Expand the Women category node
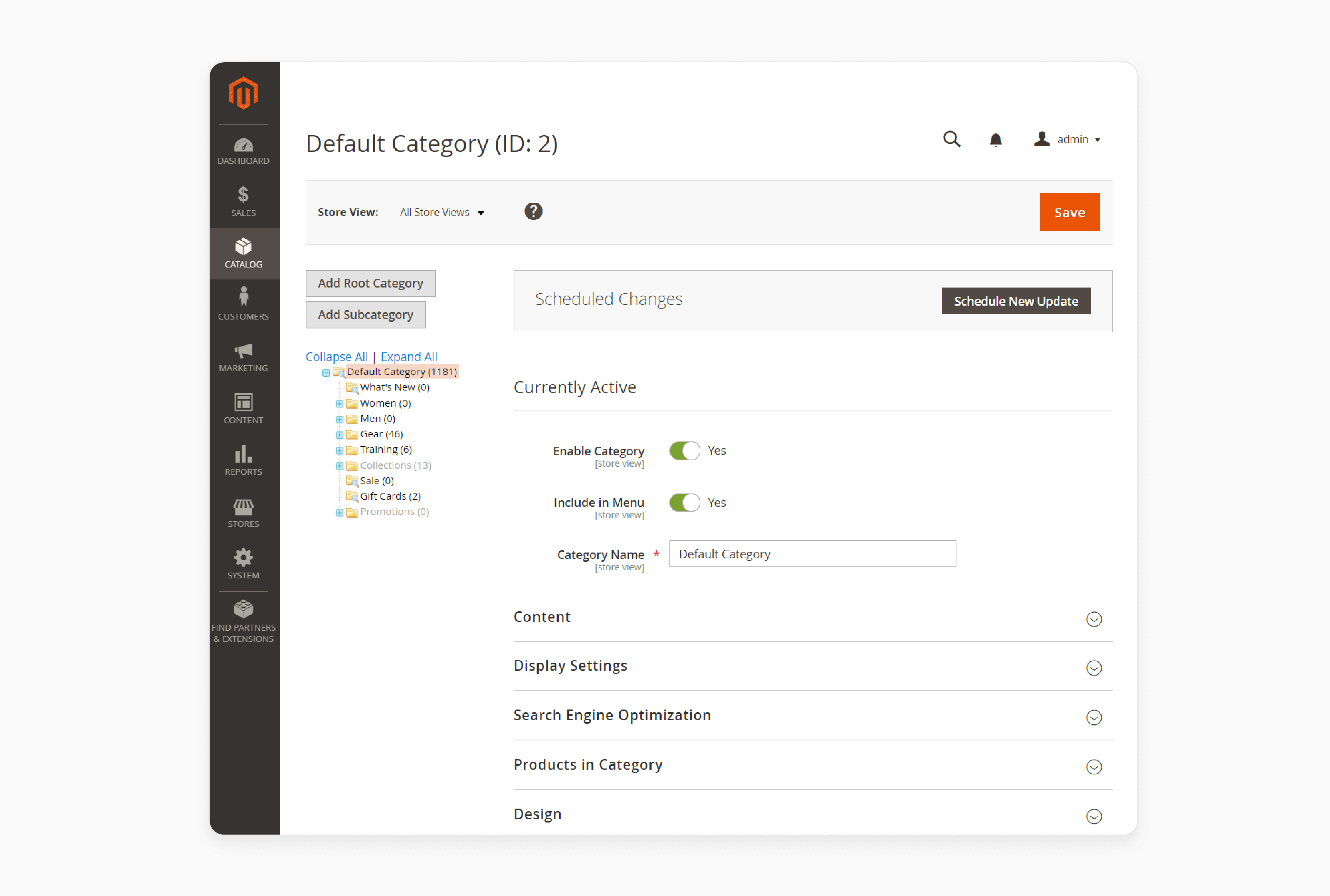The width and height of the screenshot is (1330, 896). pos(339,403)
